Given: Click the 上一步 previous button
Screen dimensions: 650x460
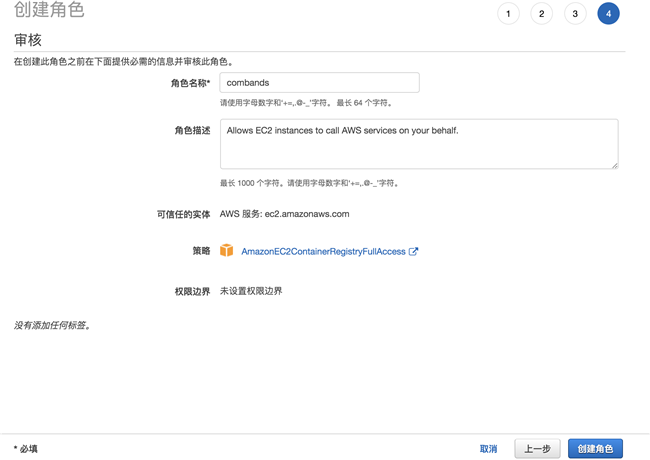Looking at the screenshot, I should point(537,449).
